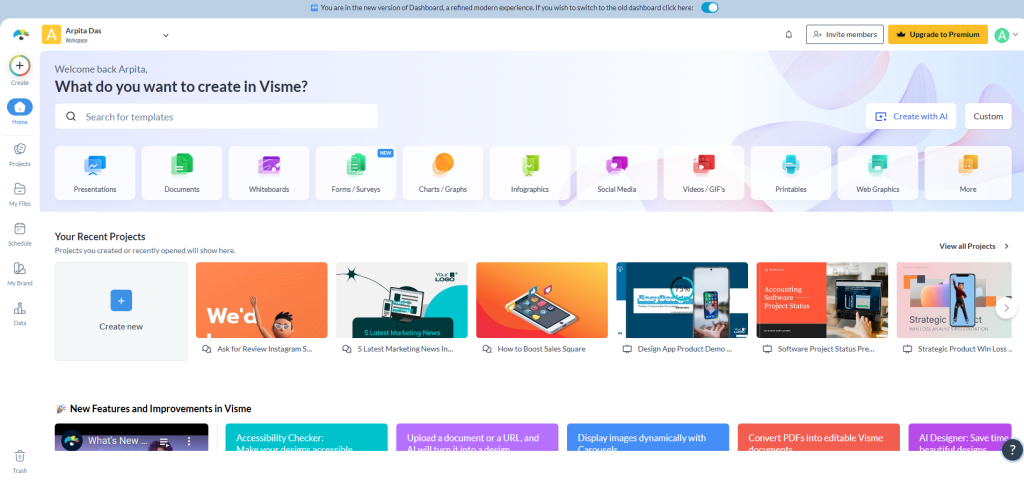Expand the account avatar menu arrow
The height and width of the screenshot is (481, 1024).
[1014, 35]
